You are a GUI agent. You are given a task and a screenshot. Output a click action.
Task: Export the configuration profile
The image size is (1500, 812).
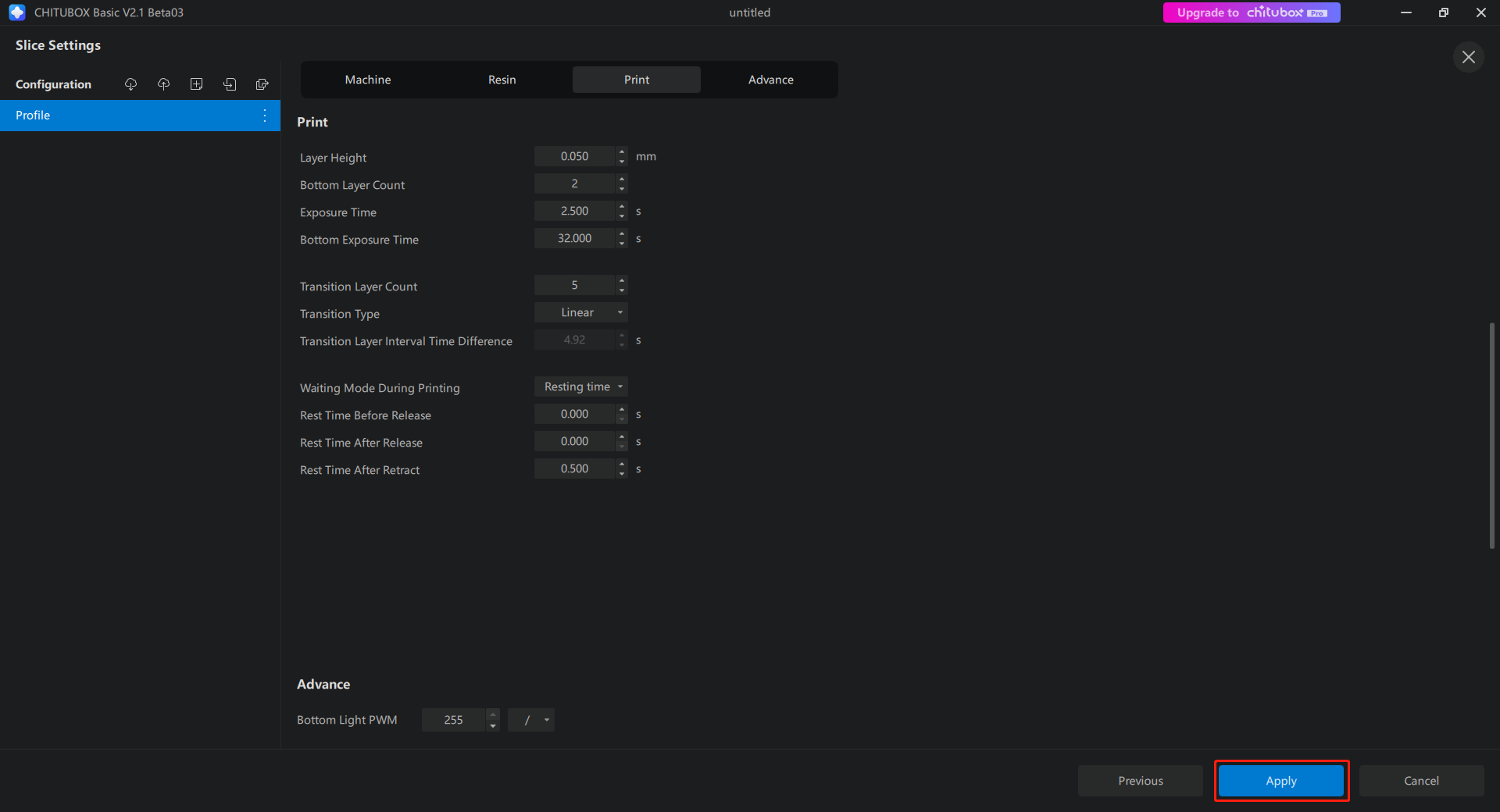coord(262,84)
